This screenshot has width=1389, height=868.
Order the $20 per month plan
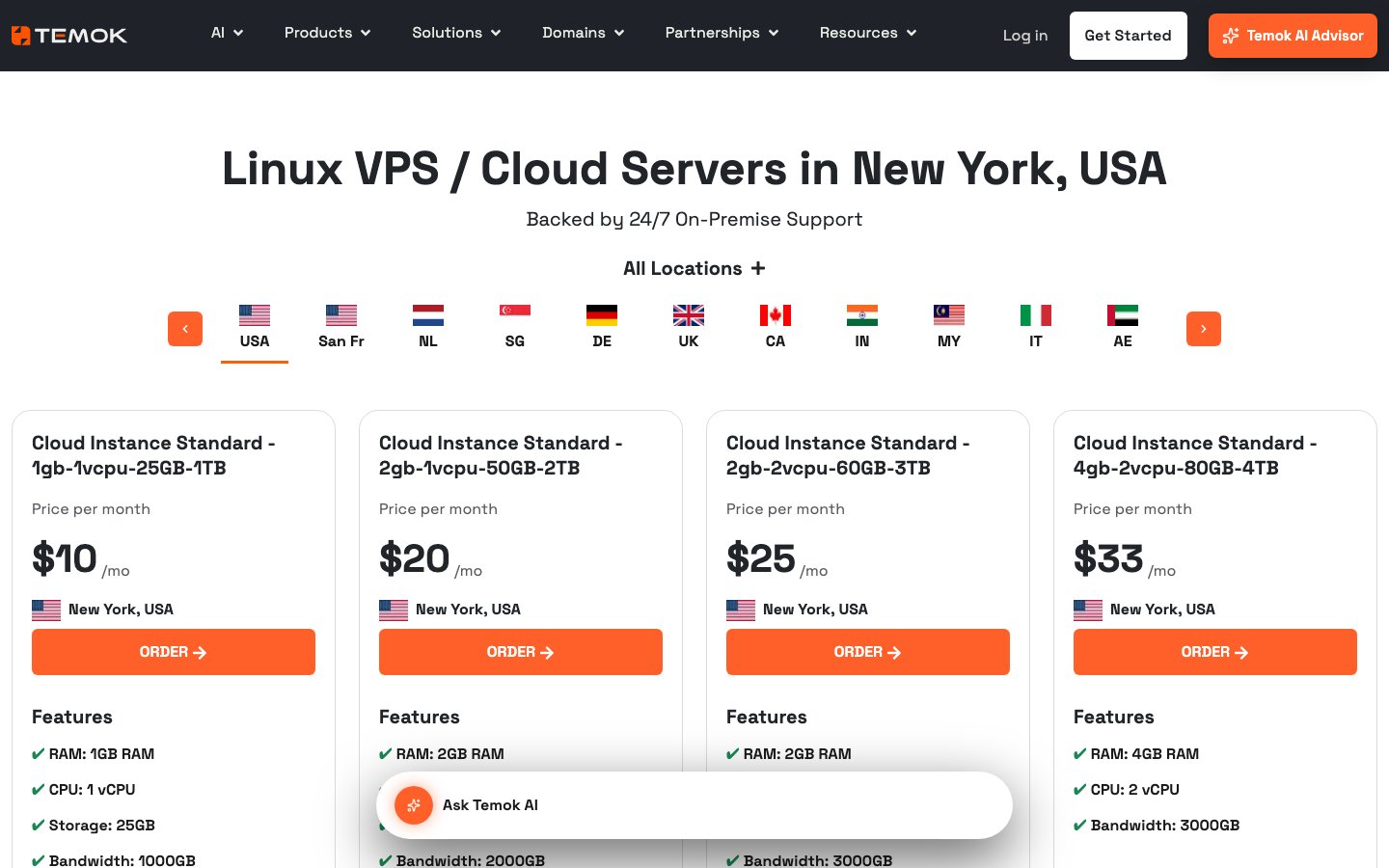coord(521,652)
